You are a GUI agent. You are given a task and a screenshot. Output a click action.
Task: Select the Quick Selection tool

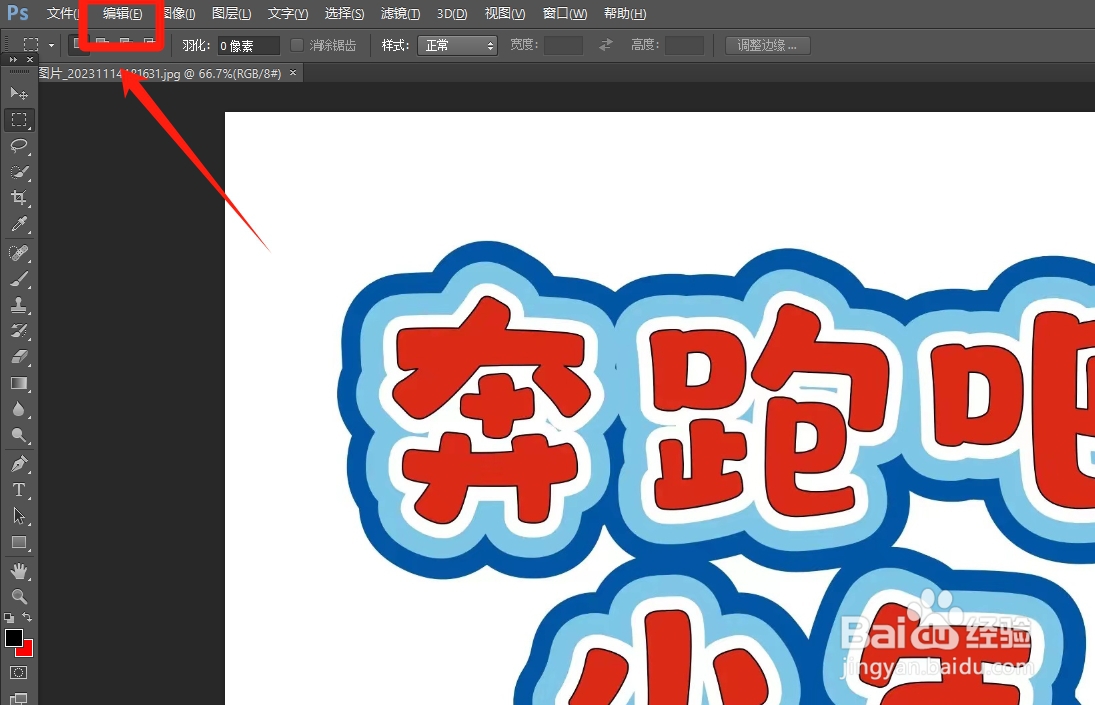(19, 172)
